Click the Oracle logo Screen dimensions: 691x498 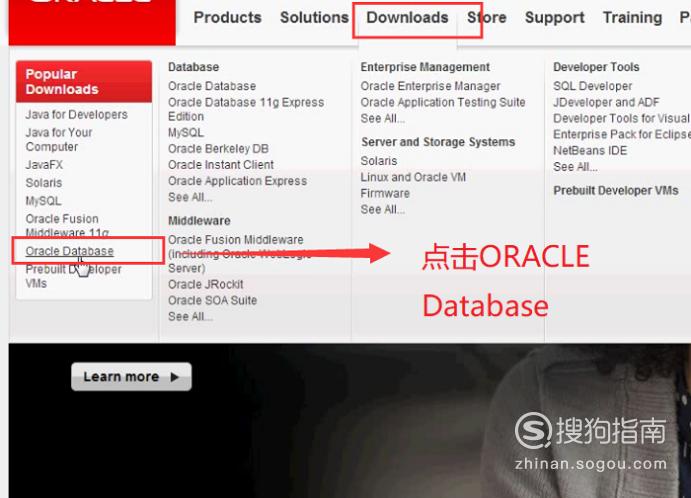92,22
